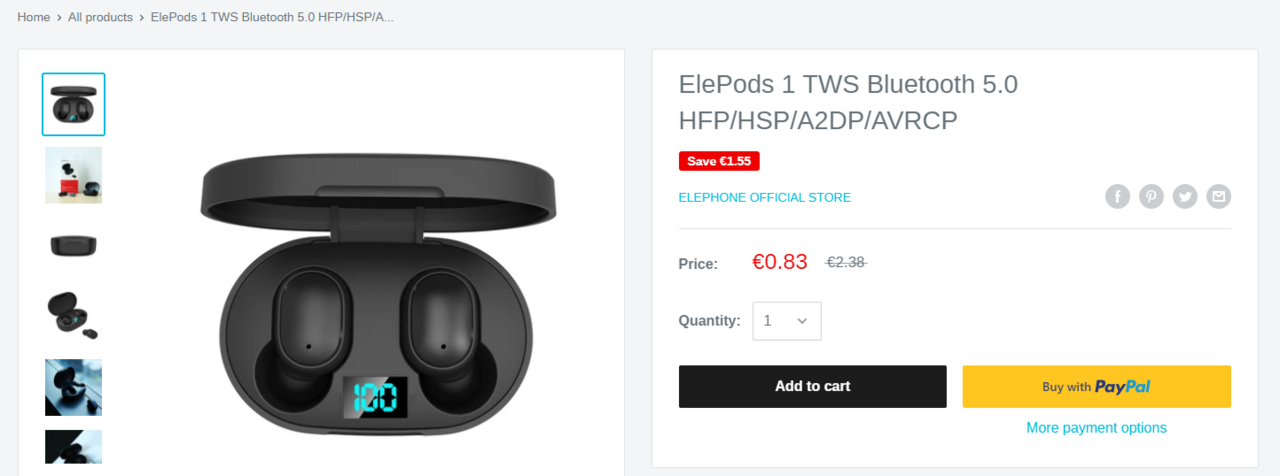Open the Quantity dropdown
This screenshot has height=476, width=1280.
787,321
